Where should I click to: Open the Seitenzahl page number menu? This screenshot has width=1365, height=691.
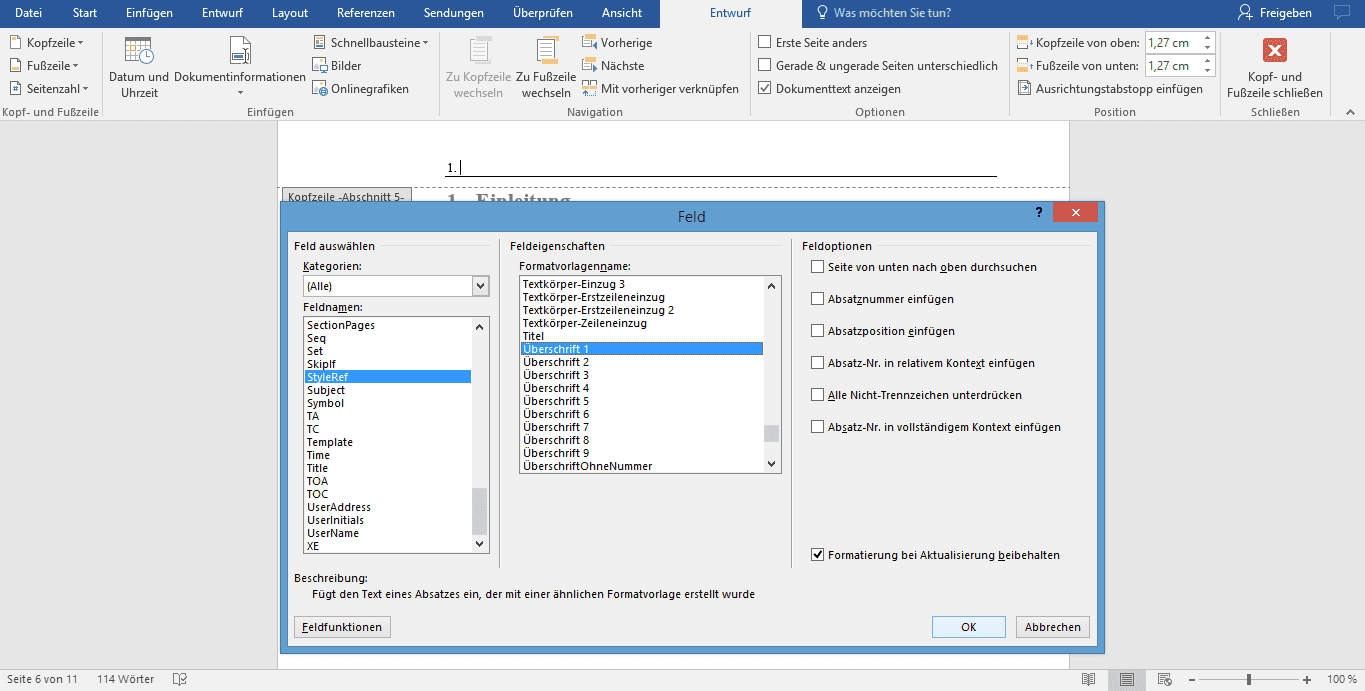[x=49, y=88]
